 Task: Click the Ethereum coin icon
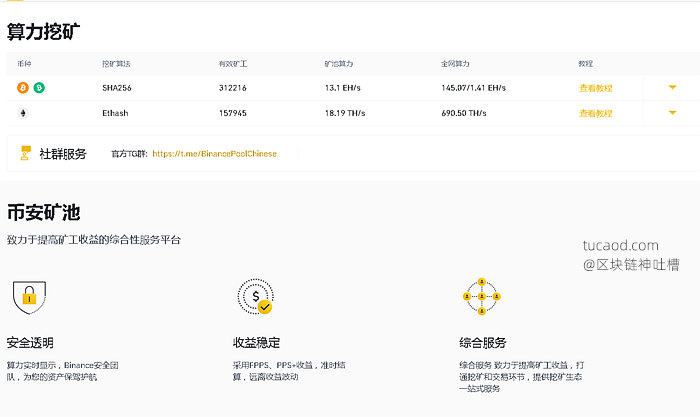pos(23,113)
